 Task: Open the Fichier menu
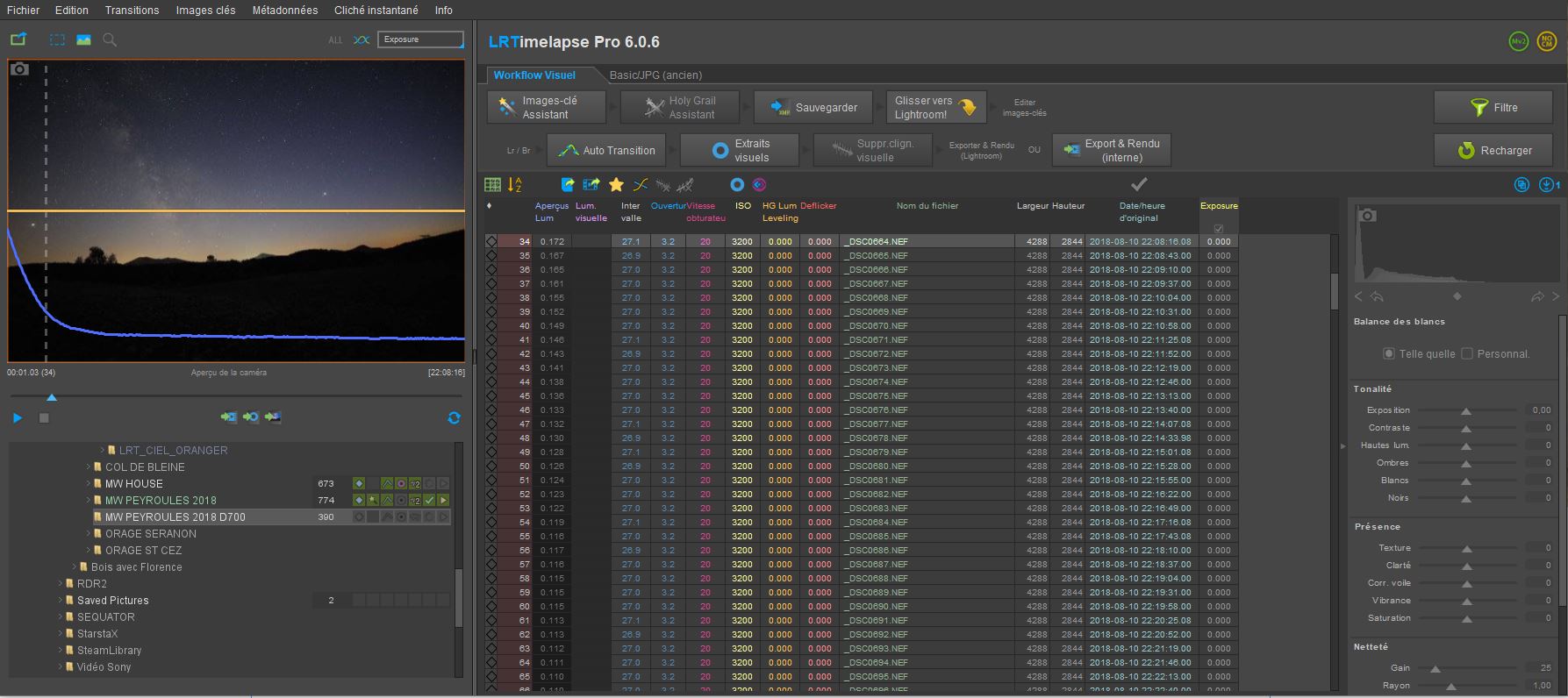(x=24, y=11)
